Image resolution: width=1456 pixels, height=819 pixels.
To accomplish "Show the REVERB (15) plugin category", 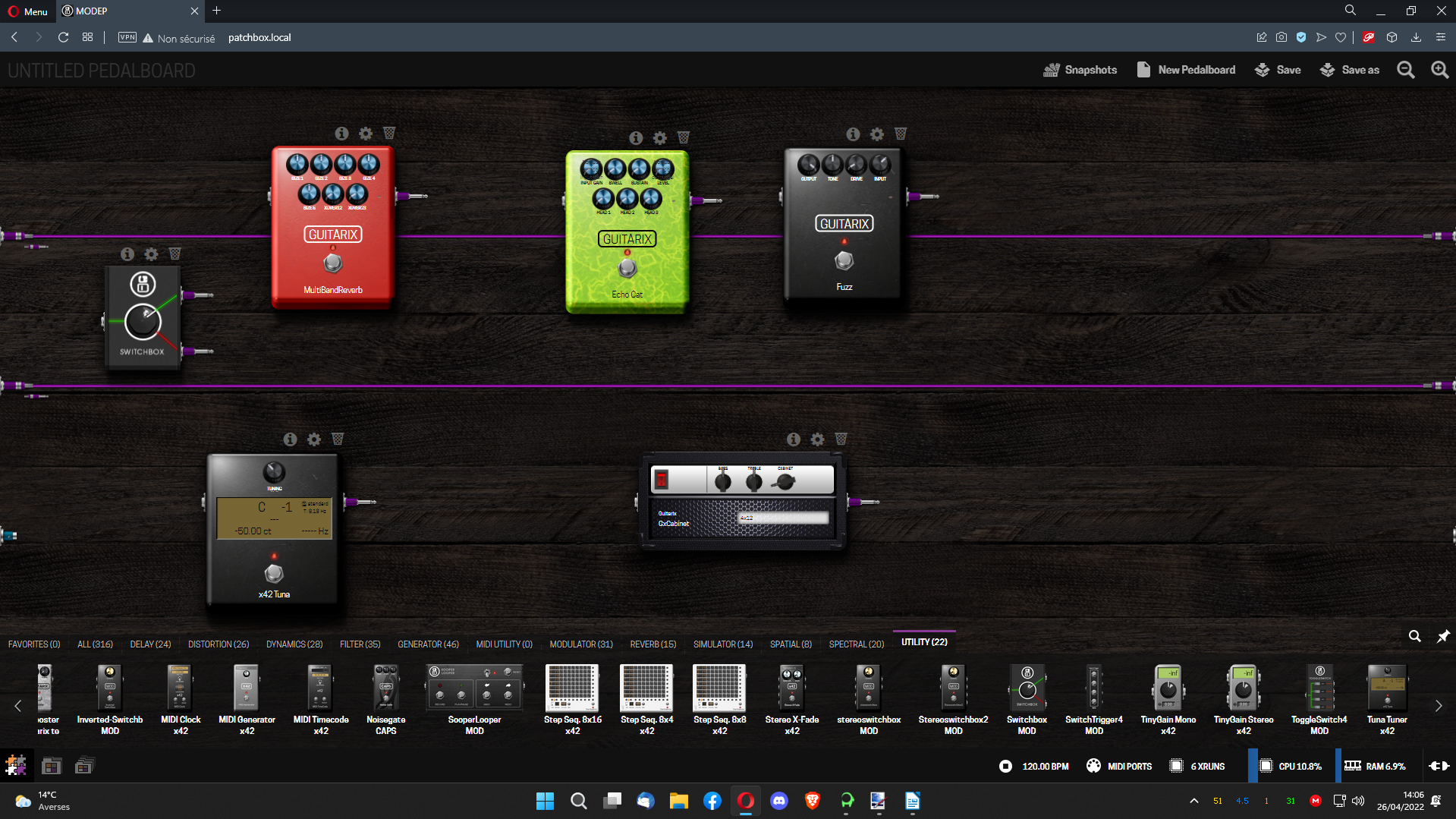I will 653,644.
